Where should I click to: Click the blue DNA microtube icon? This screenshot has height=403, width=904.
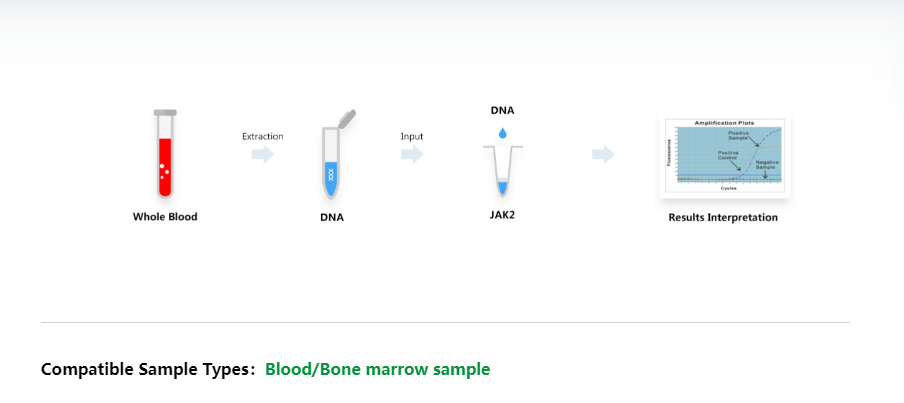tap(336, 155)
